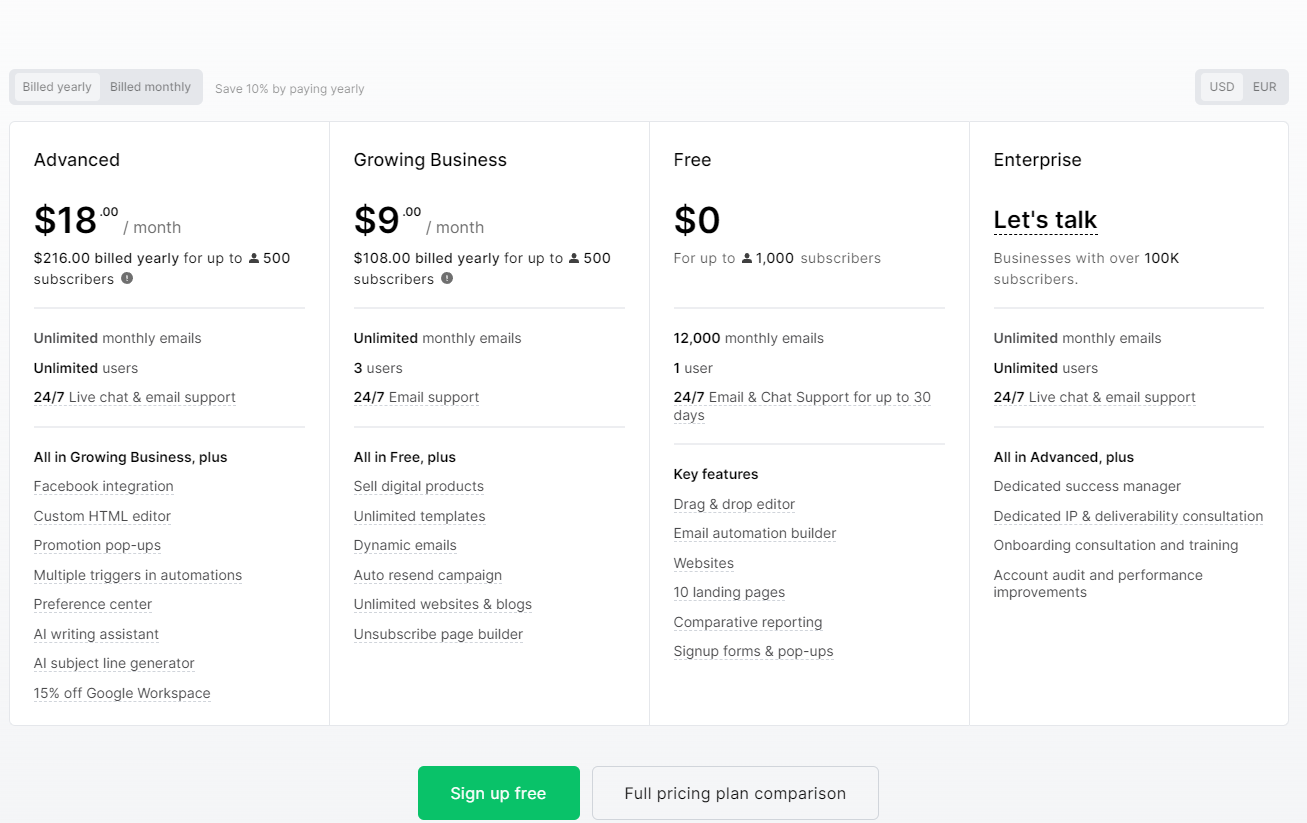Click Onboarding consultation and training text
1307x823 pixels.
1116,546
